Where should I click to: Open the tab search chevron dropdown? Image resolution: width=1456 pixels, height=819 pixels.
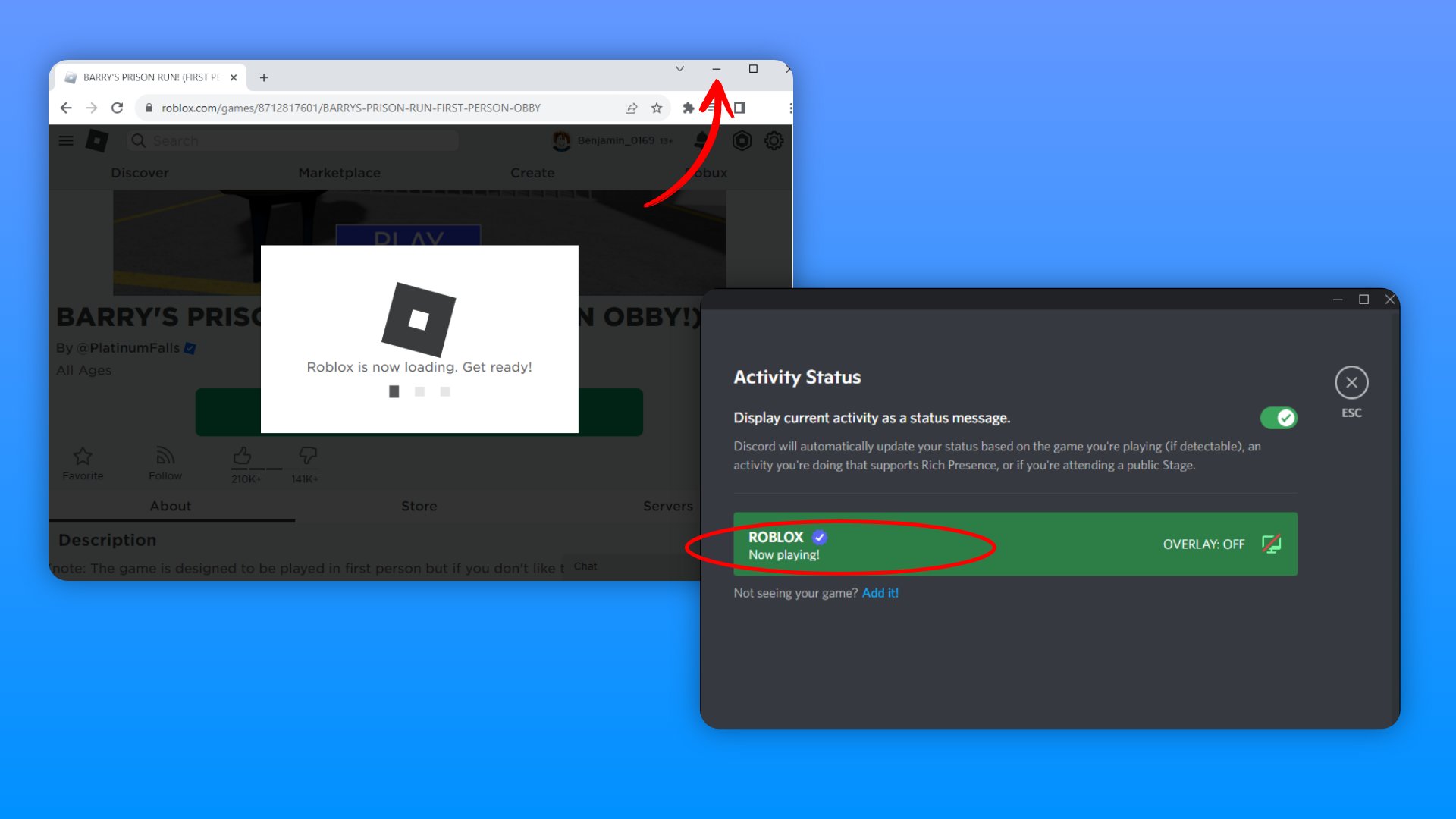[679, 69]
